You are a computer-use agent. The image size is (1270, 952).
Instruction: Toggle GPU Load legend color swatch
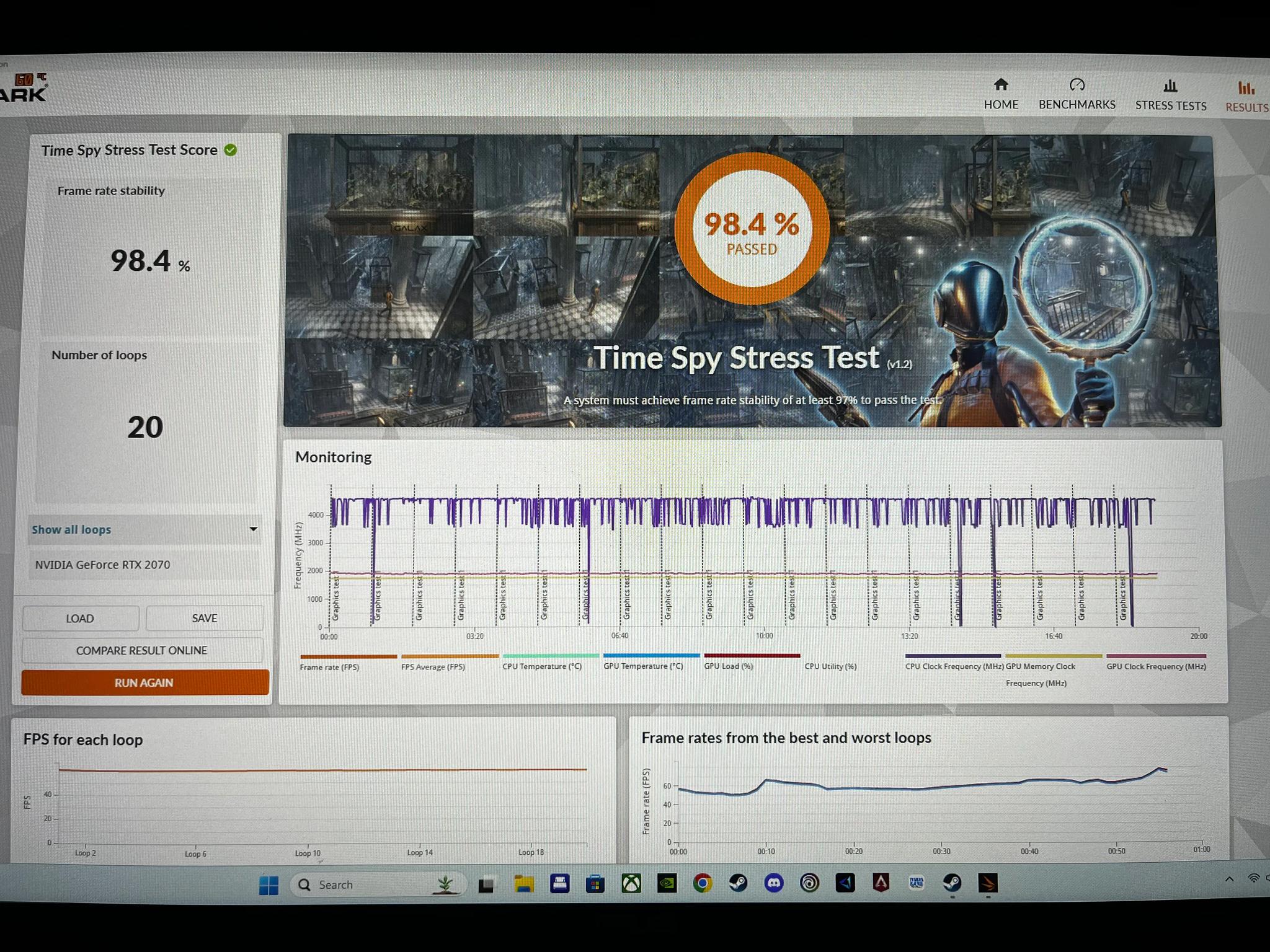click(752, 655)
